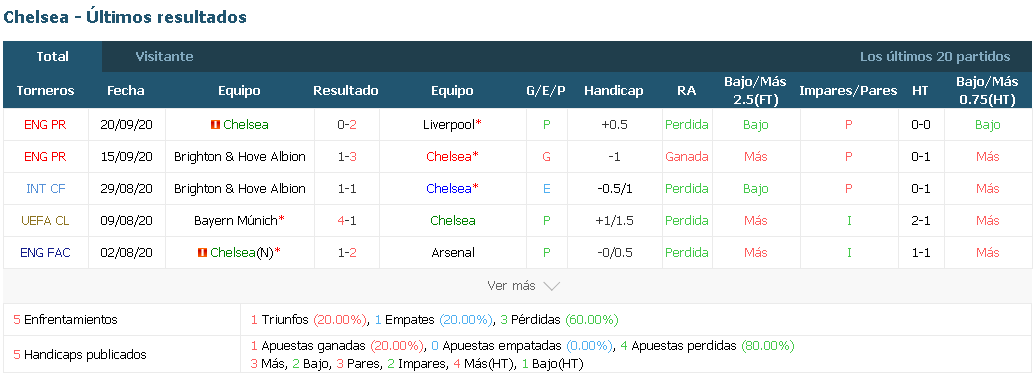This screenshot has height=376, width=1036.
Task: Open the Liverpool team link
Action: pyautogui.click(x=449, y=125)
